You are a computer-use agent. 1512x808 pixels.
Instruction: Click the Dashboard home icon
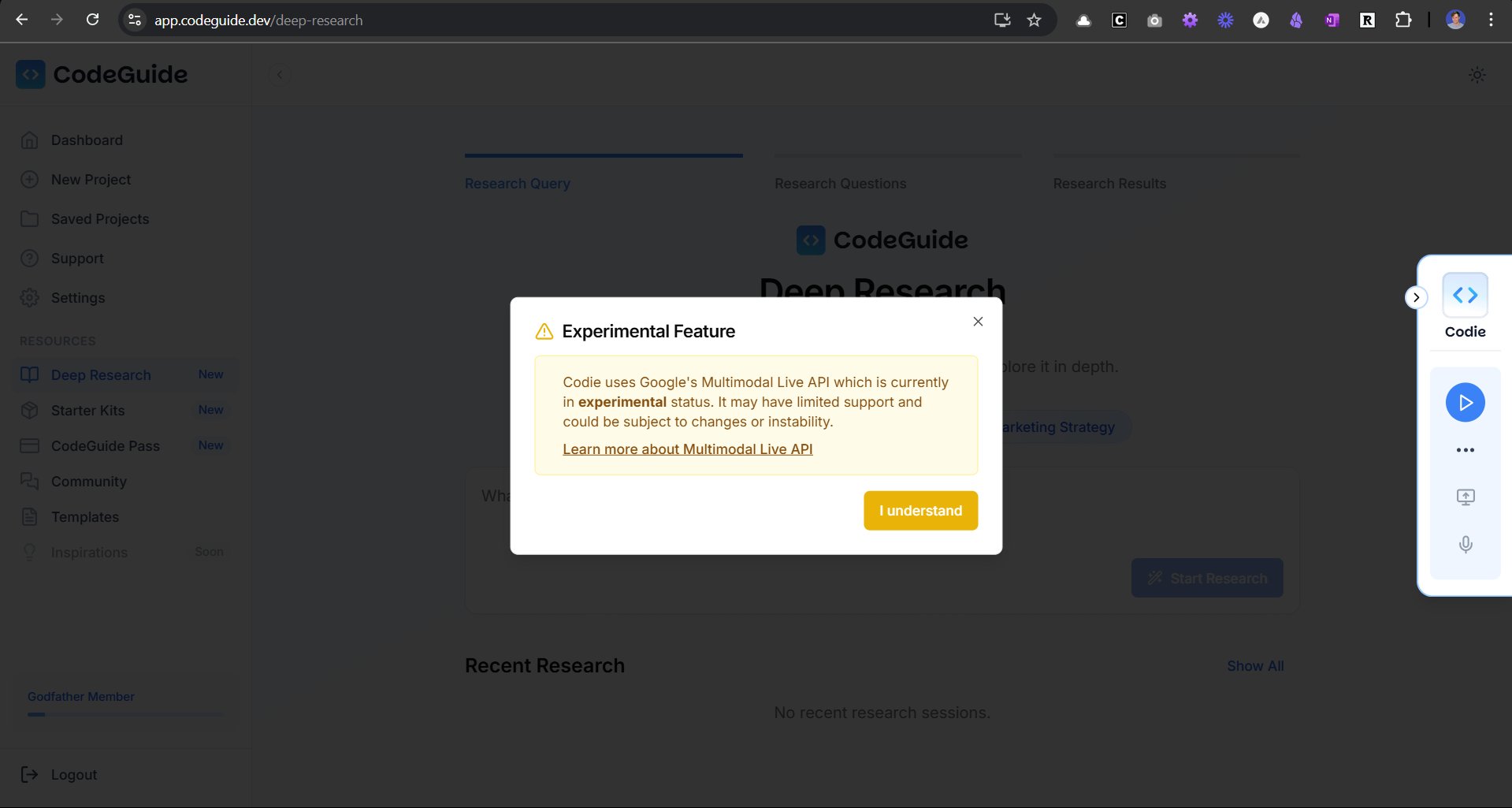(x=30, y=140)
